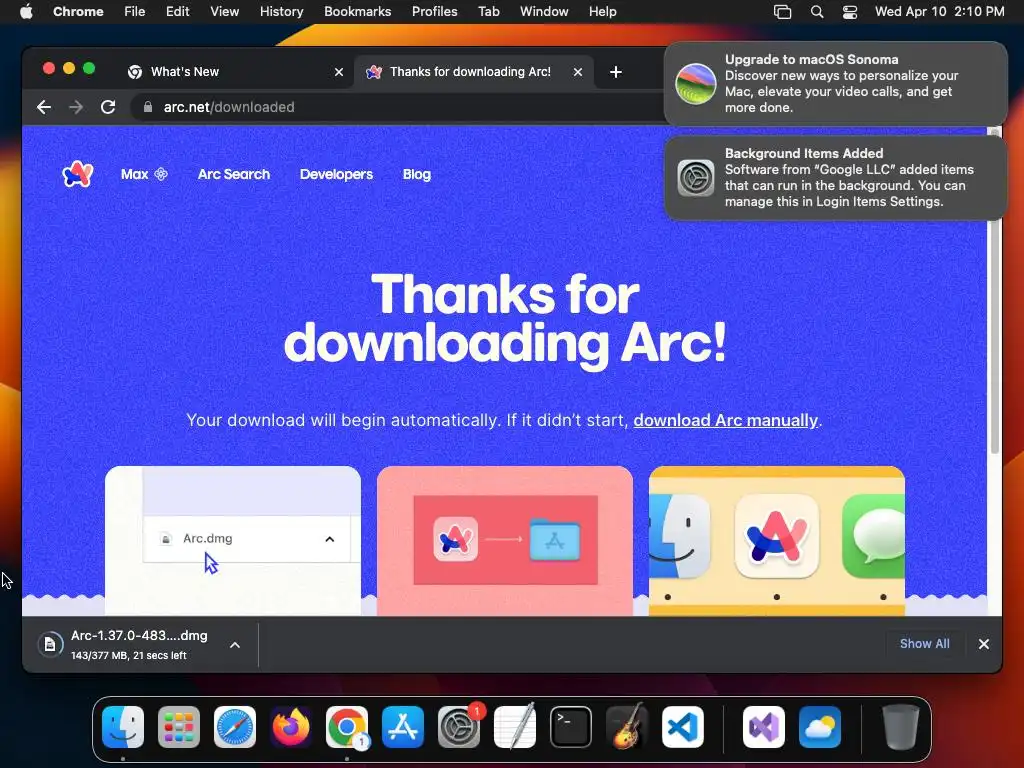Open Launchpad from the Dock
The width and height of the screenshot is (1024, 768).
tap(179, 727)
